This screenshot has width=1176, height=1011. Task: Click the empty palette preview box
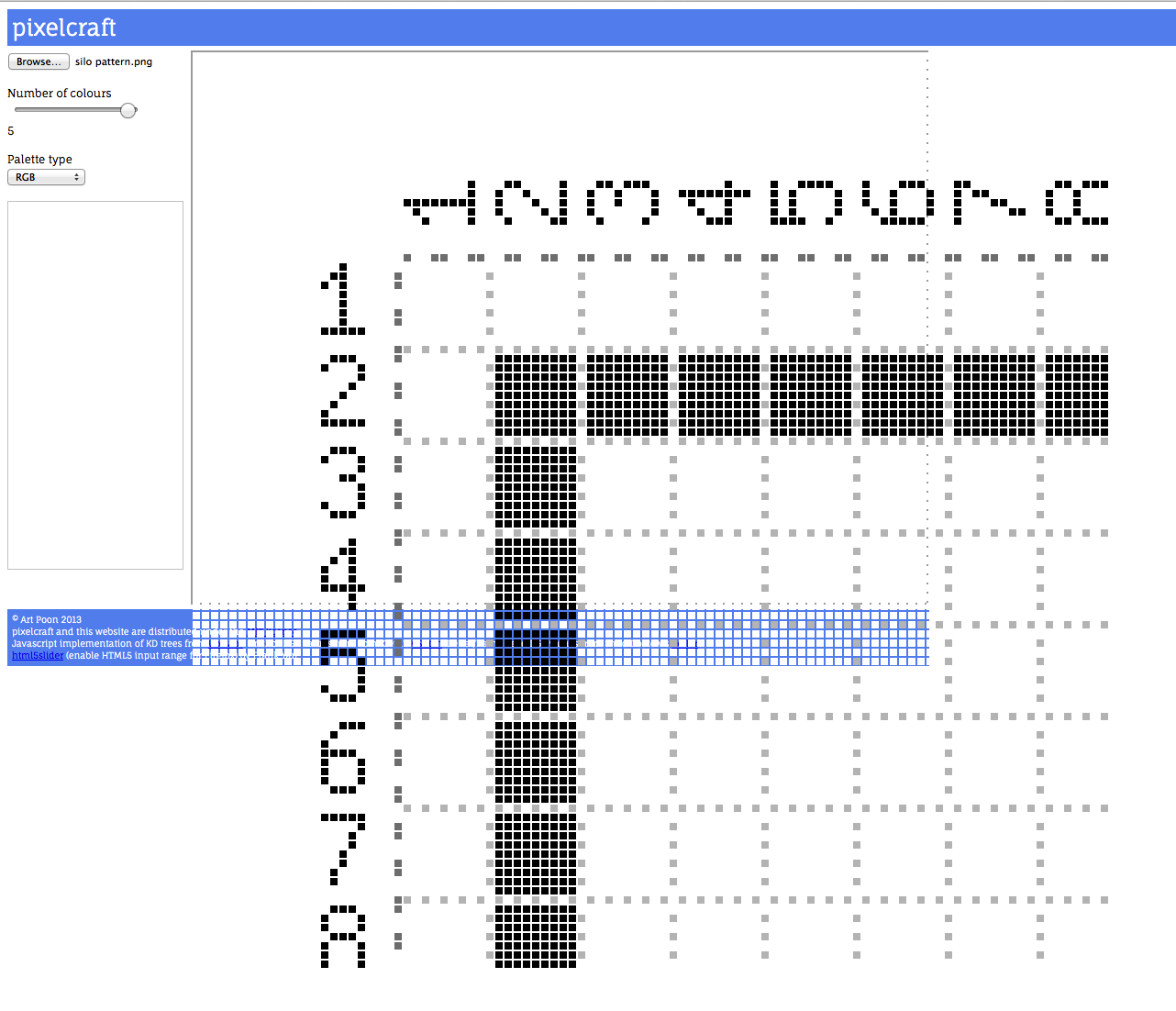pos(95,385)
